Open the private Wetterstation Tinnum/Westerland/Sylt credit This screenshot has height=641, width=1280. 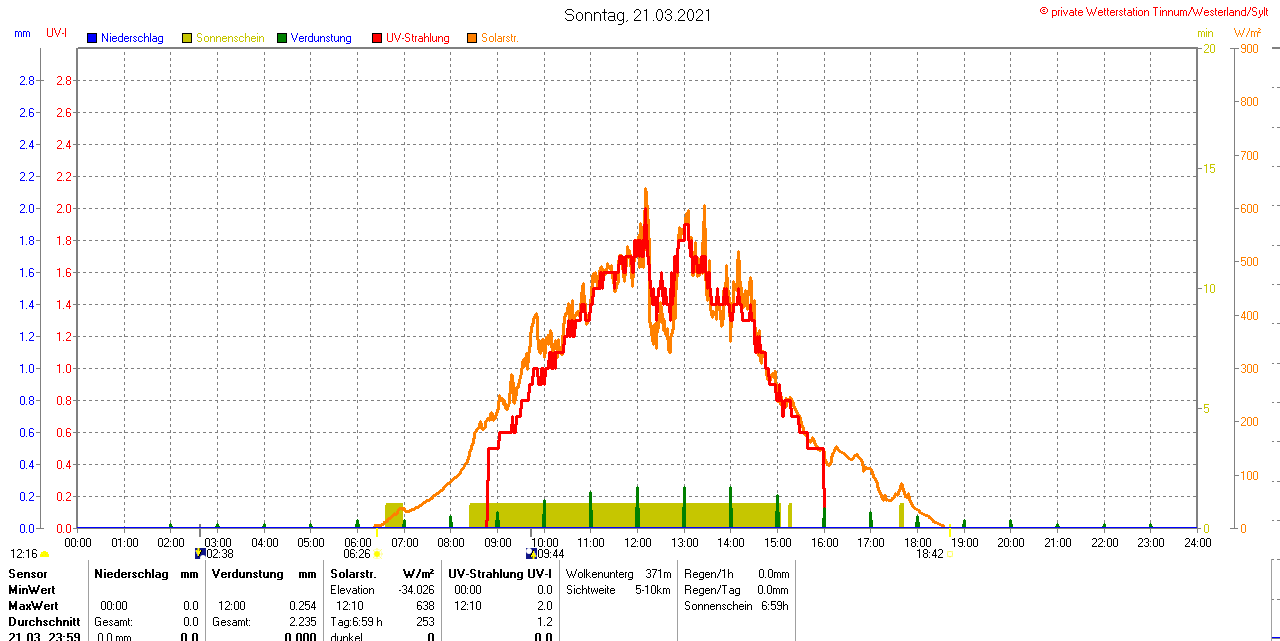[x=1158, y=11]
